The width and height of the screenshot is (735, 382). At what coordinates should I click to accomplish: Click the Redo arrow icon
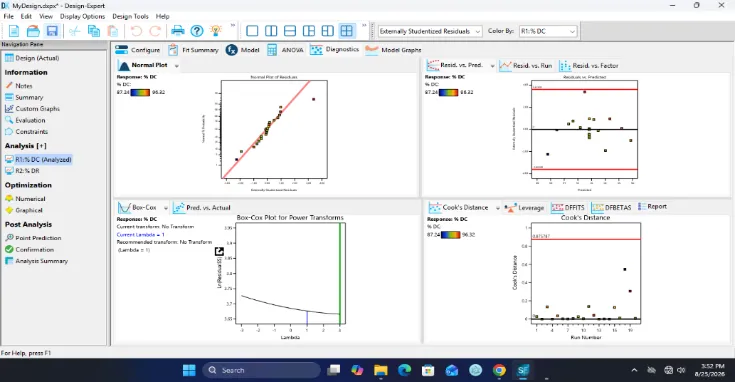pyautogui.click(x=155, y=31)
